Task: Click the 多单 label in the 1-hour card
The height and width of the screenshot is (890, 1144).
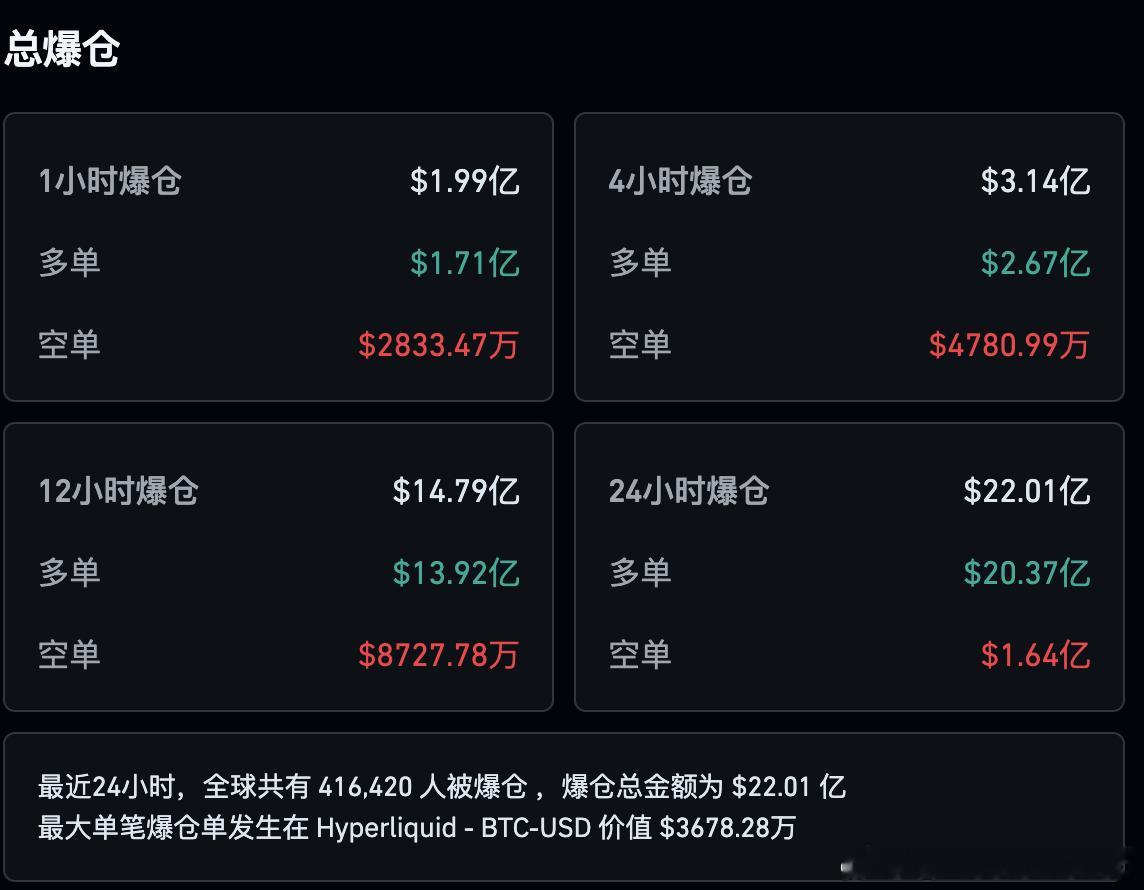Action: pyautogui.click(x=68, y=263)
